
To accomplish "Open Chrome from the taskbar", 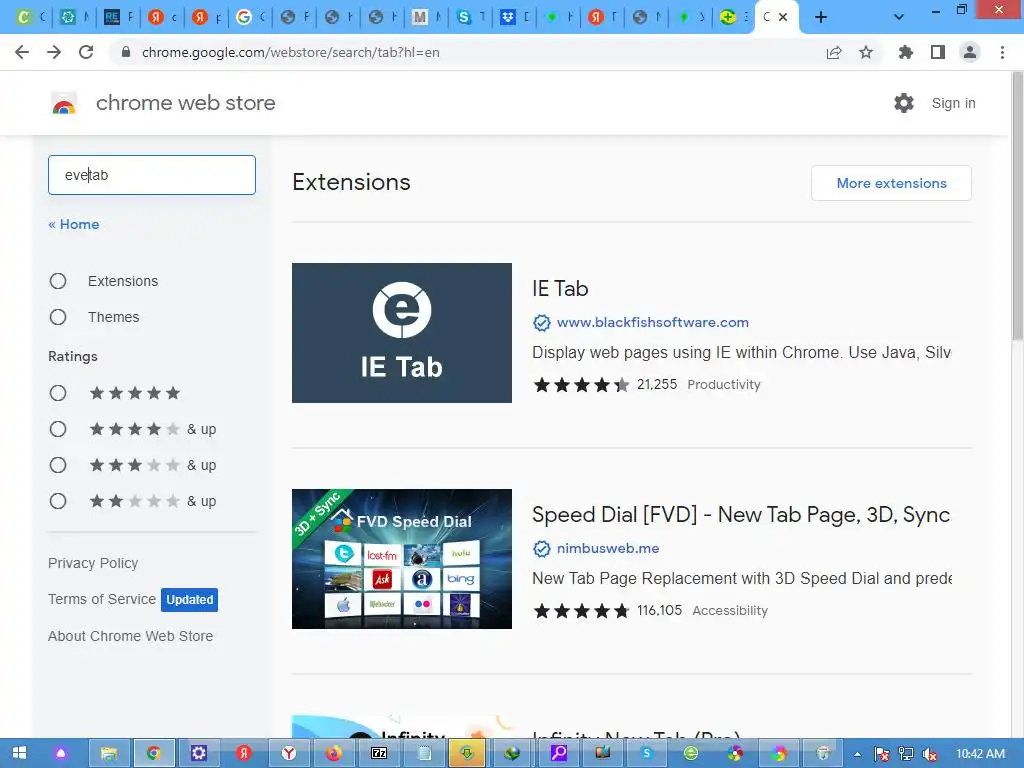I will [154, 754].
